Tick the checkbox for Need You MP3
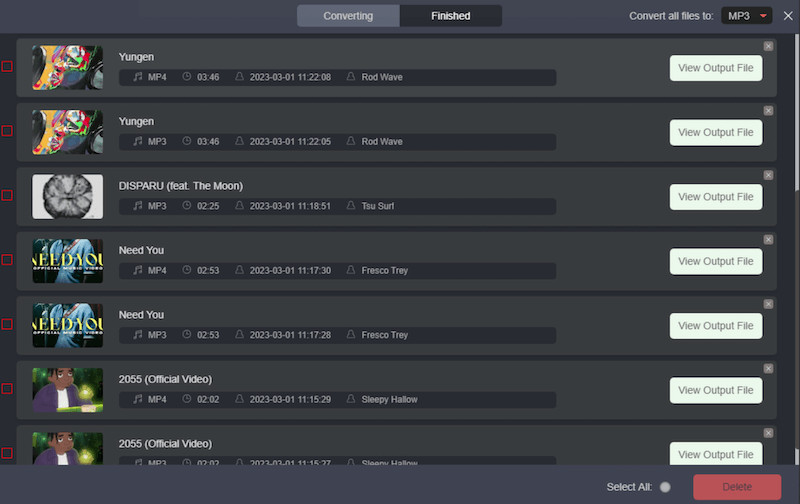This screenshot has width=800, height=504. (x=7, y=324)
